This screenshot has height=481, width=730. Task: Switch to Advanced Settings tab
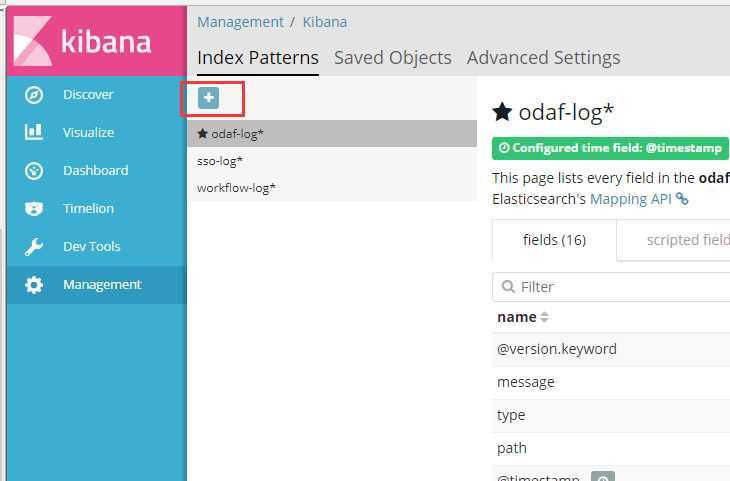pyautogui.click(x=543, y=58)
